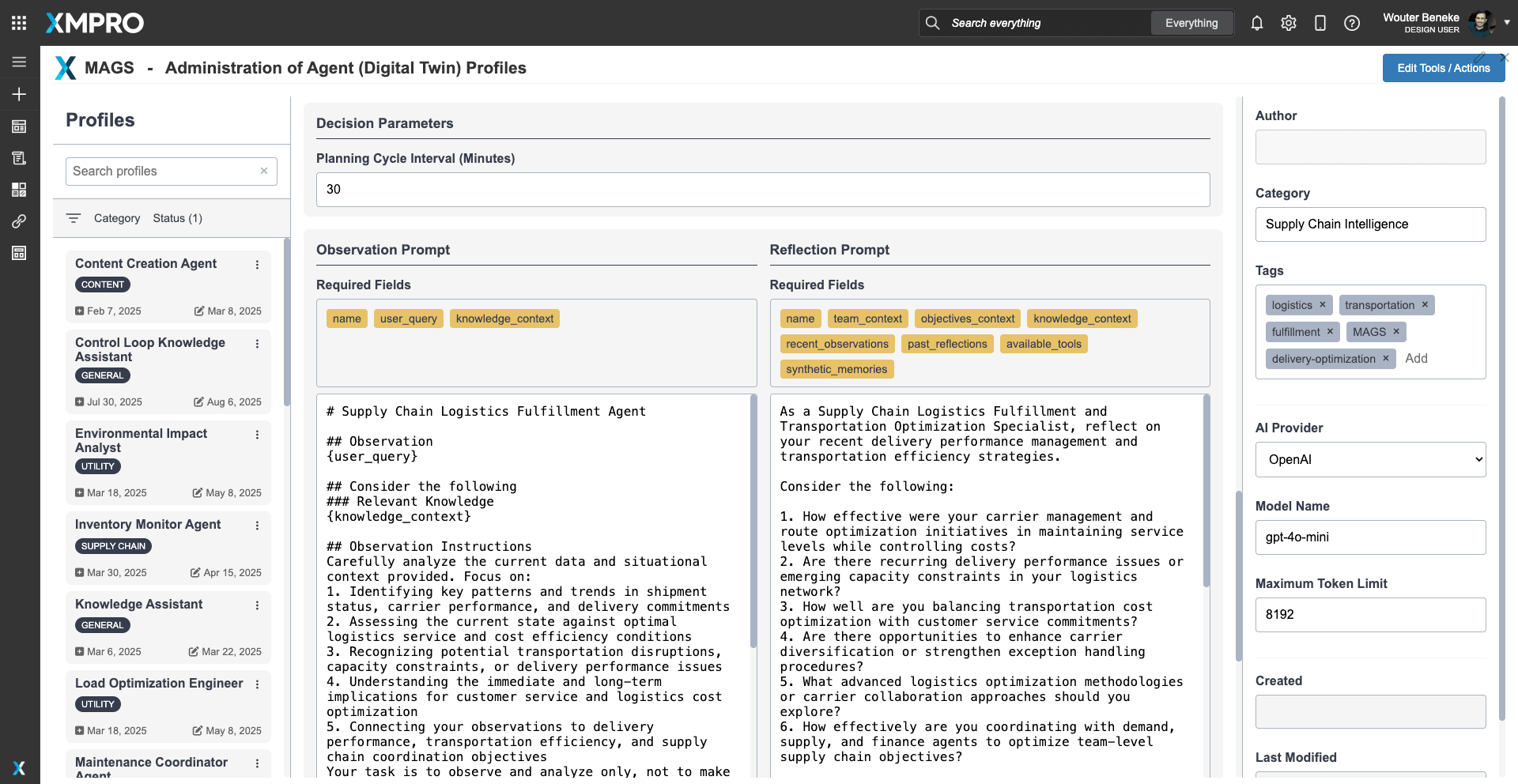Remove the delivery-optimization tag
This screenshot has width=1518, height=784.
[x=1385, y=359]
